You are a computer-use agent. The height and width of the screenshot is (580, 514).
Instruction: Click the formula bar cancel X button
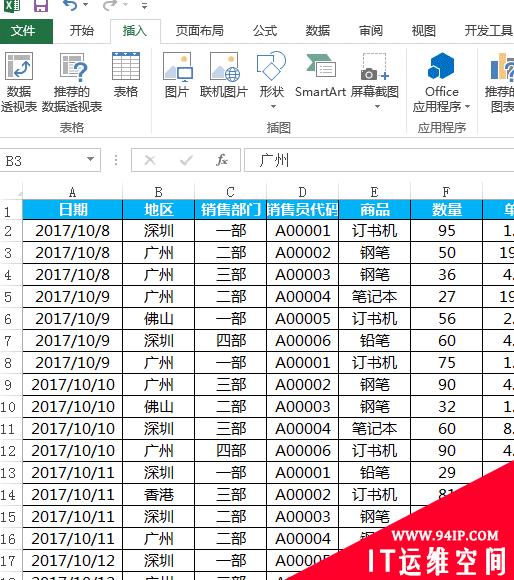tap(150, 160)
